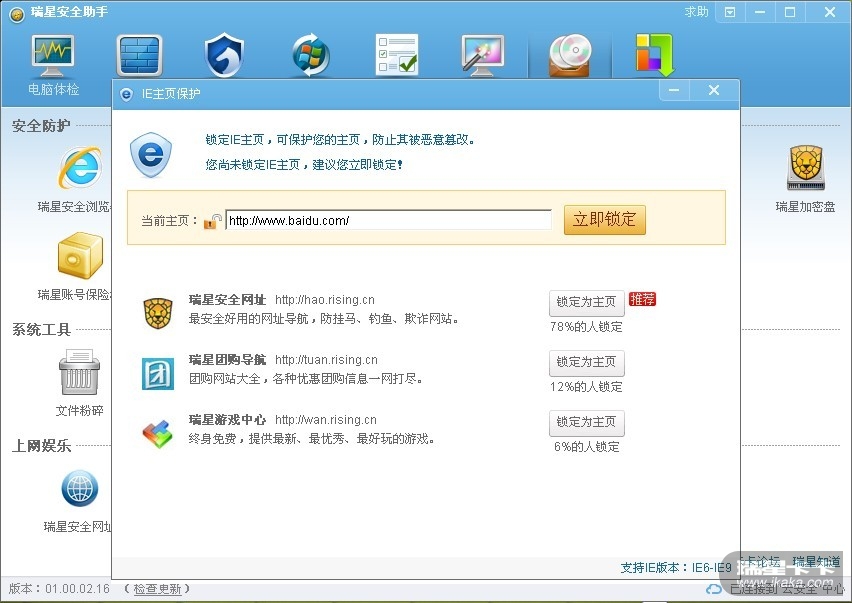The width and height of the screenshot is (852, 603).
Task: Click the IE icon in dialog title
Action: [126, 95]
